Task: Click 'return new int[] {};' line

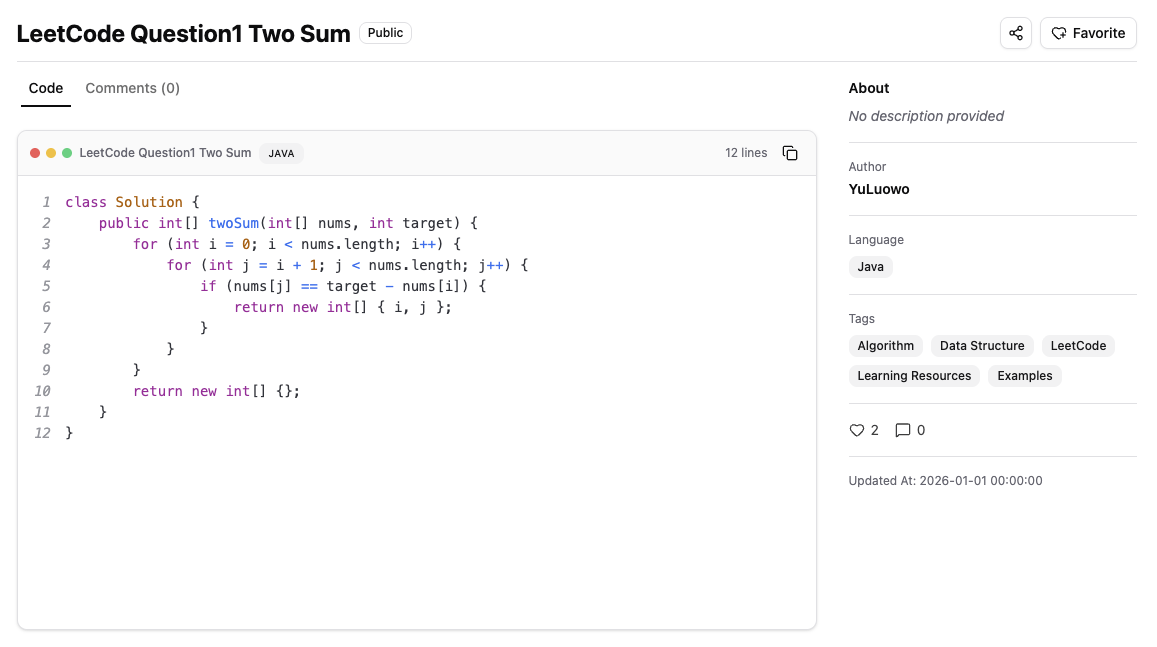Action: (216, 391)
